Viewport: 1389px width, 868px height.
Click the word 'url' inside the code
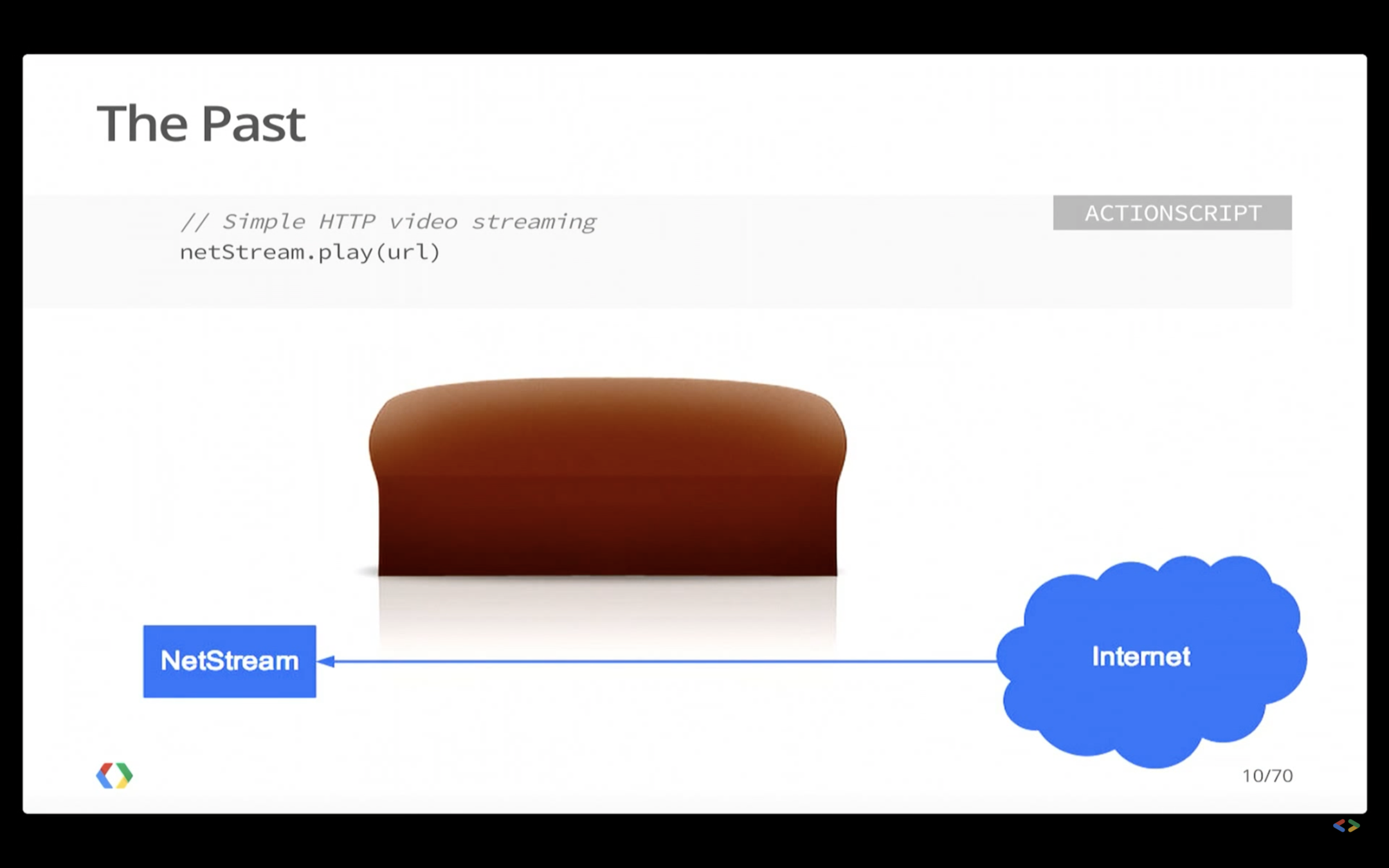pos(408,252)
